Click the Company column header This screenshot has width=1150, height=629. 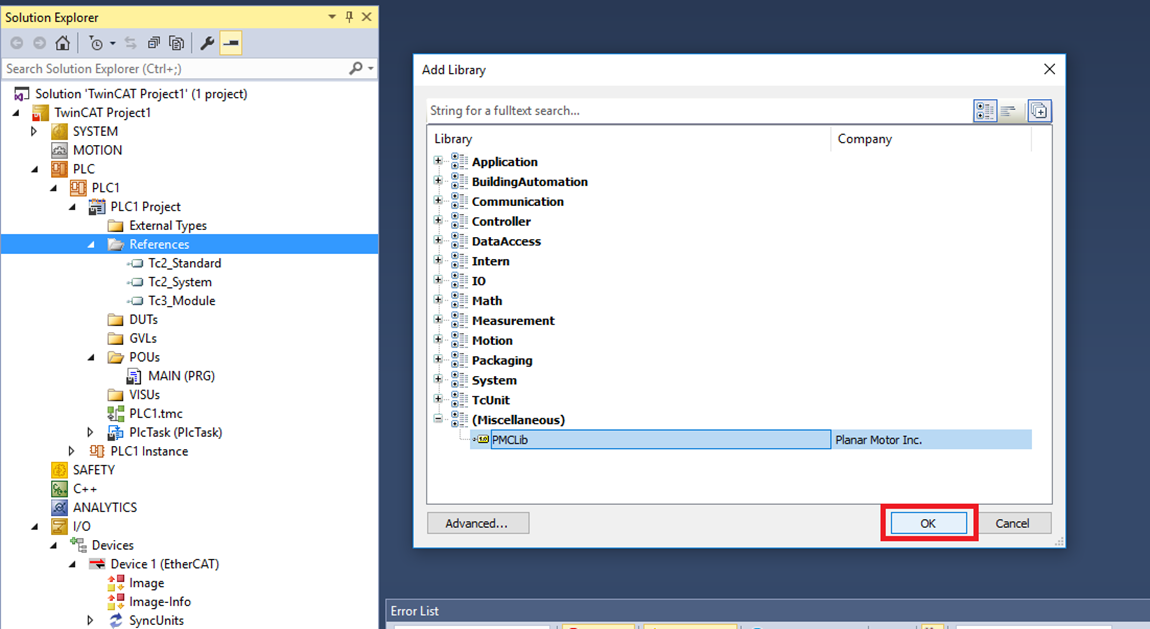tap(930, 139)
